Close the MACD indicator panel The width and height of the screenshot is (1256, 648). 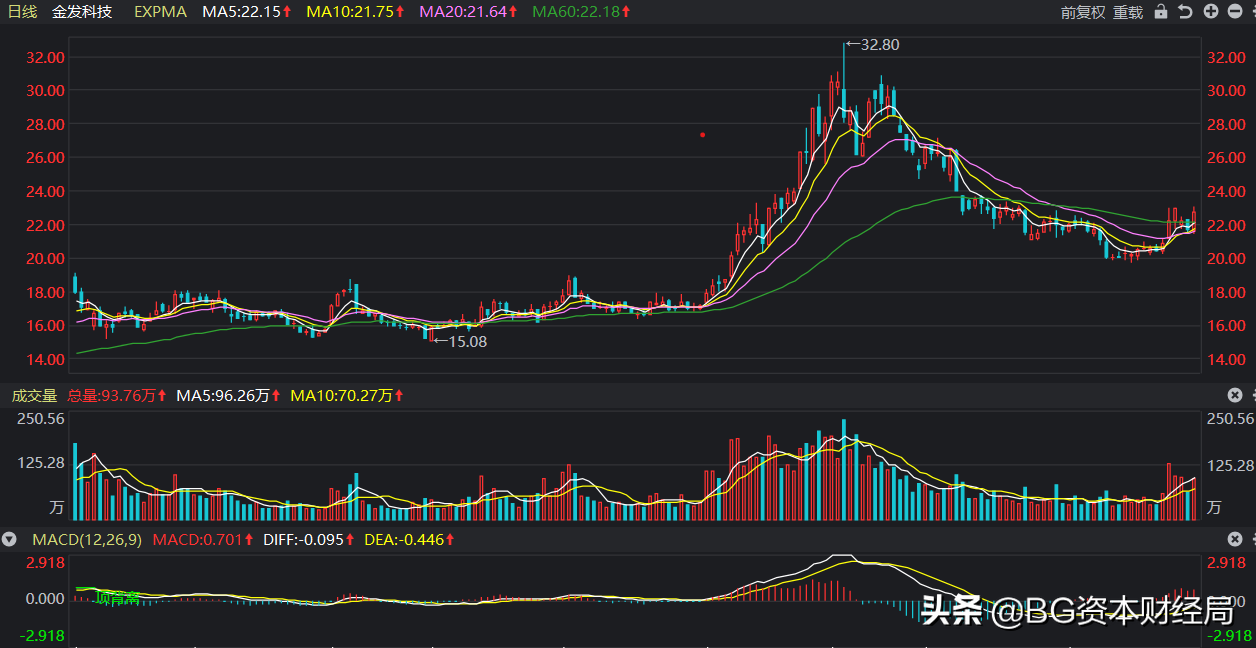(x=1235, y=539)
